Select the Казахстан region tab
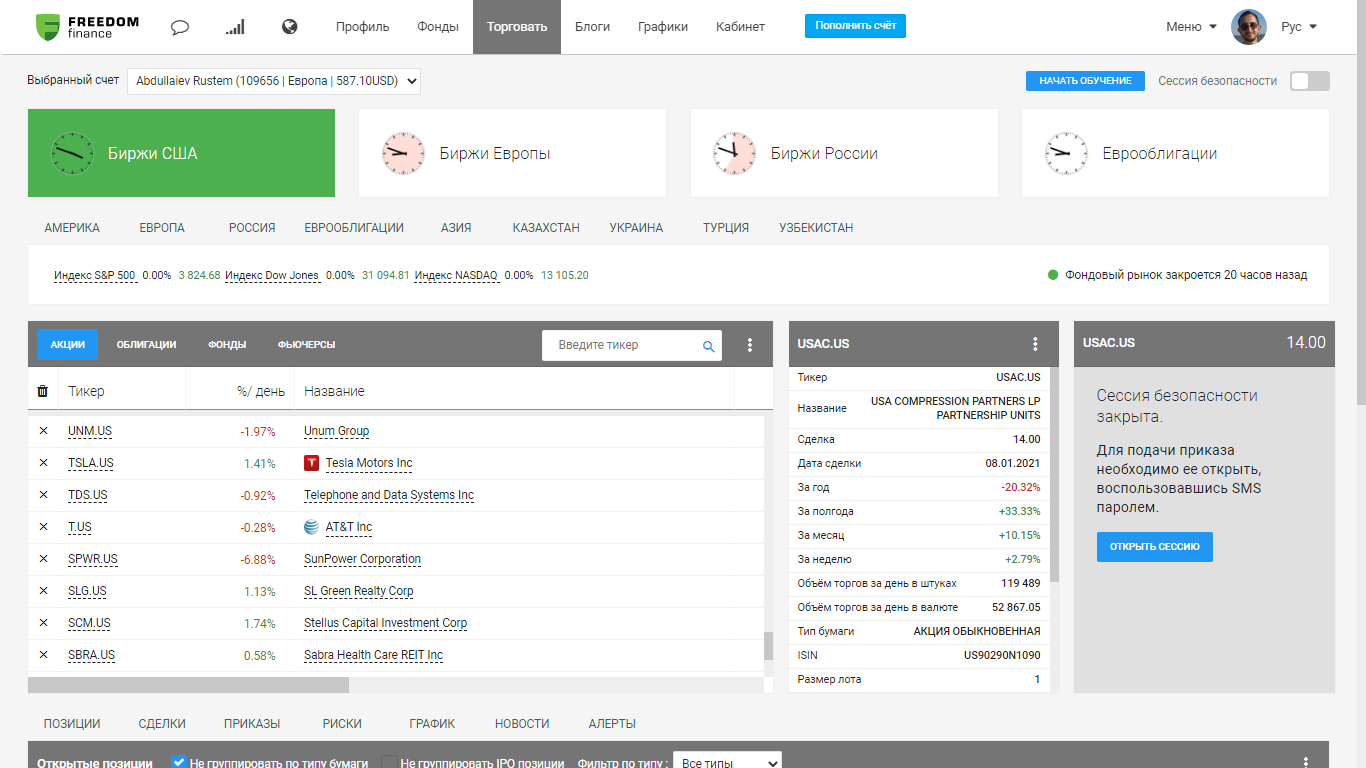The image size is (1366, 768). pos(546,228)
